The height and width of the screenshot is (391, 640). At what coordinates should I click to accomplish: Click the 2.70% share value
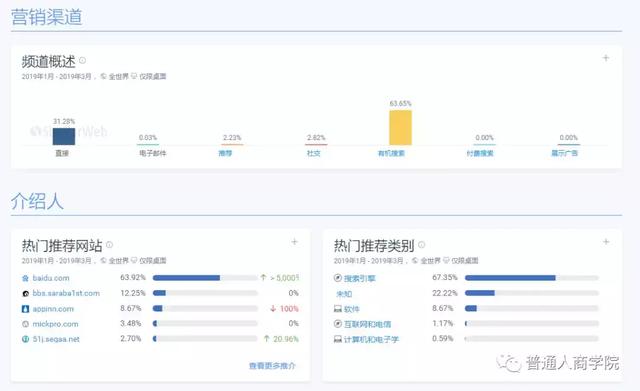[131, 338]
